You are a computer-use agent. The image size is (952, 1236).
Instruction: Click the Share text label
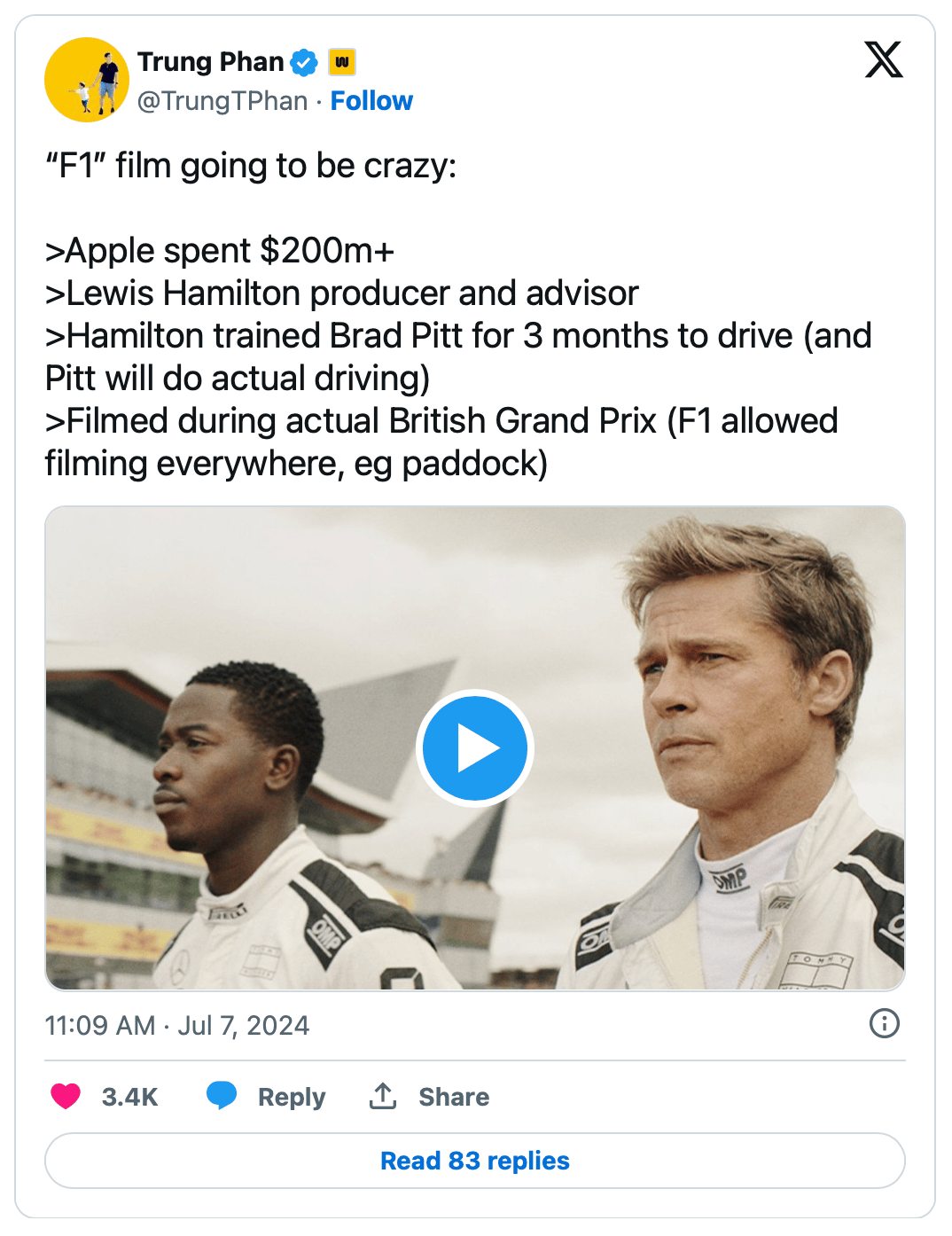tap(454, 1097)
